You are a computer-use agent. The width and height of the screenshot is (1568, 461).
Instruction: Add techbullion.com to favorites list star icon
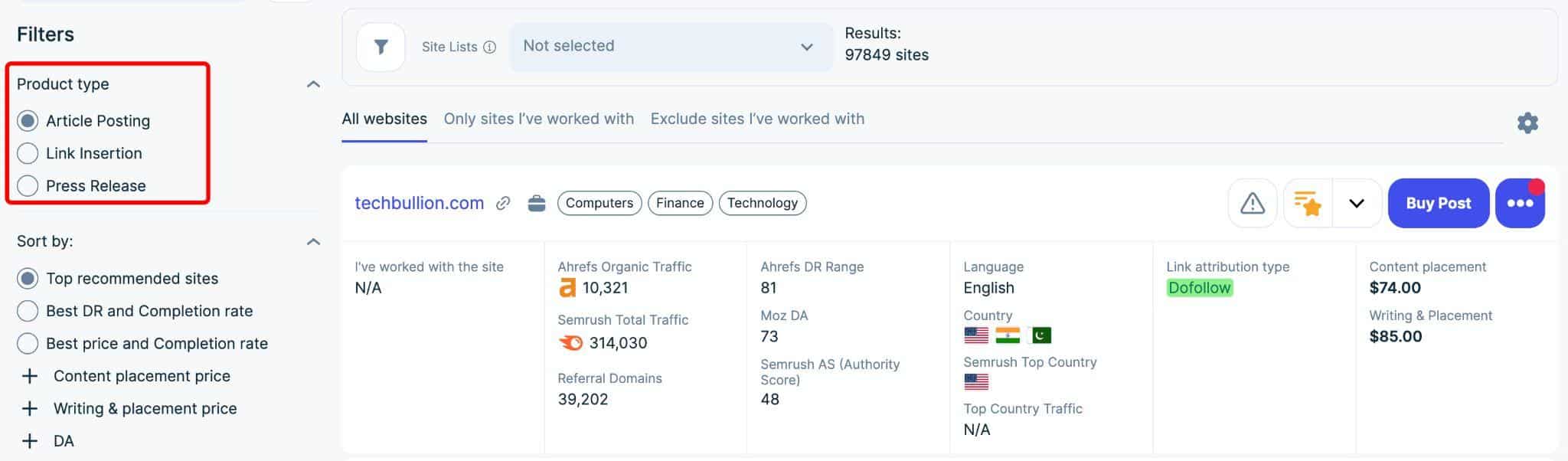pos(1308,203)
